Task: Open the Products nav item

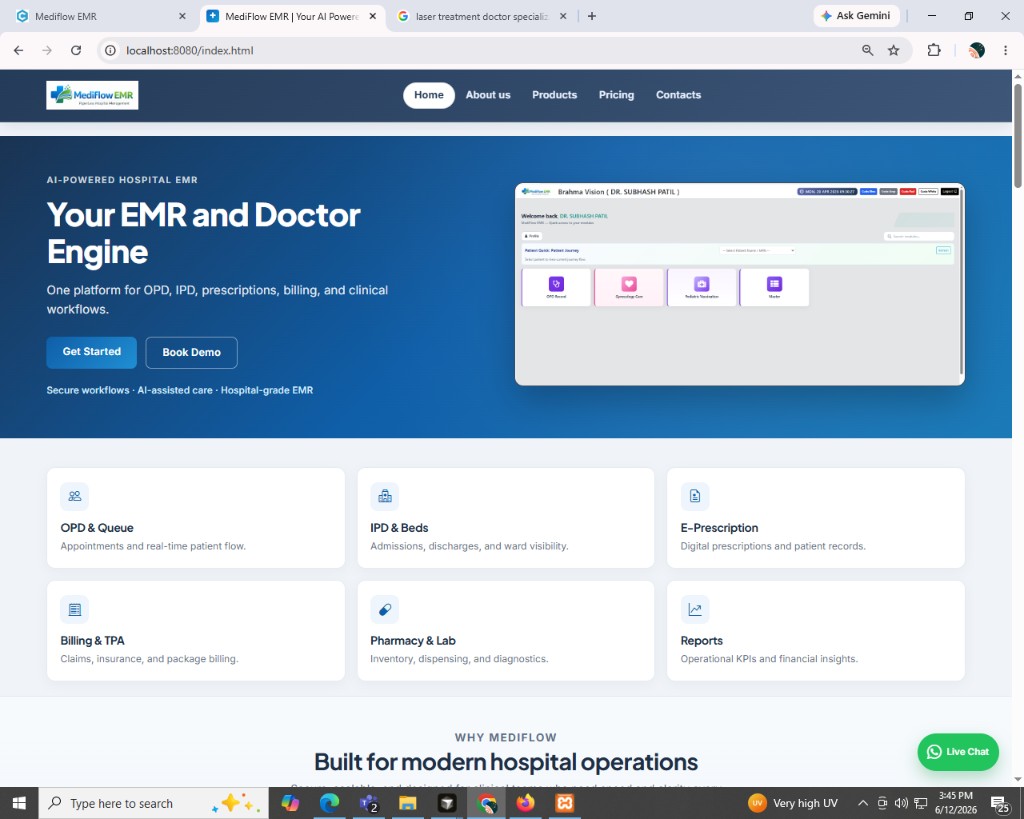Action: click(x=554, y=95)
